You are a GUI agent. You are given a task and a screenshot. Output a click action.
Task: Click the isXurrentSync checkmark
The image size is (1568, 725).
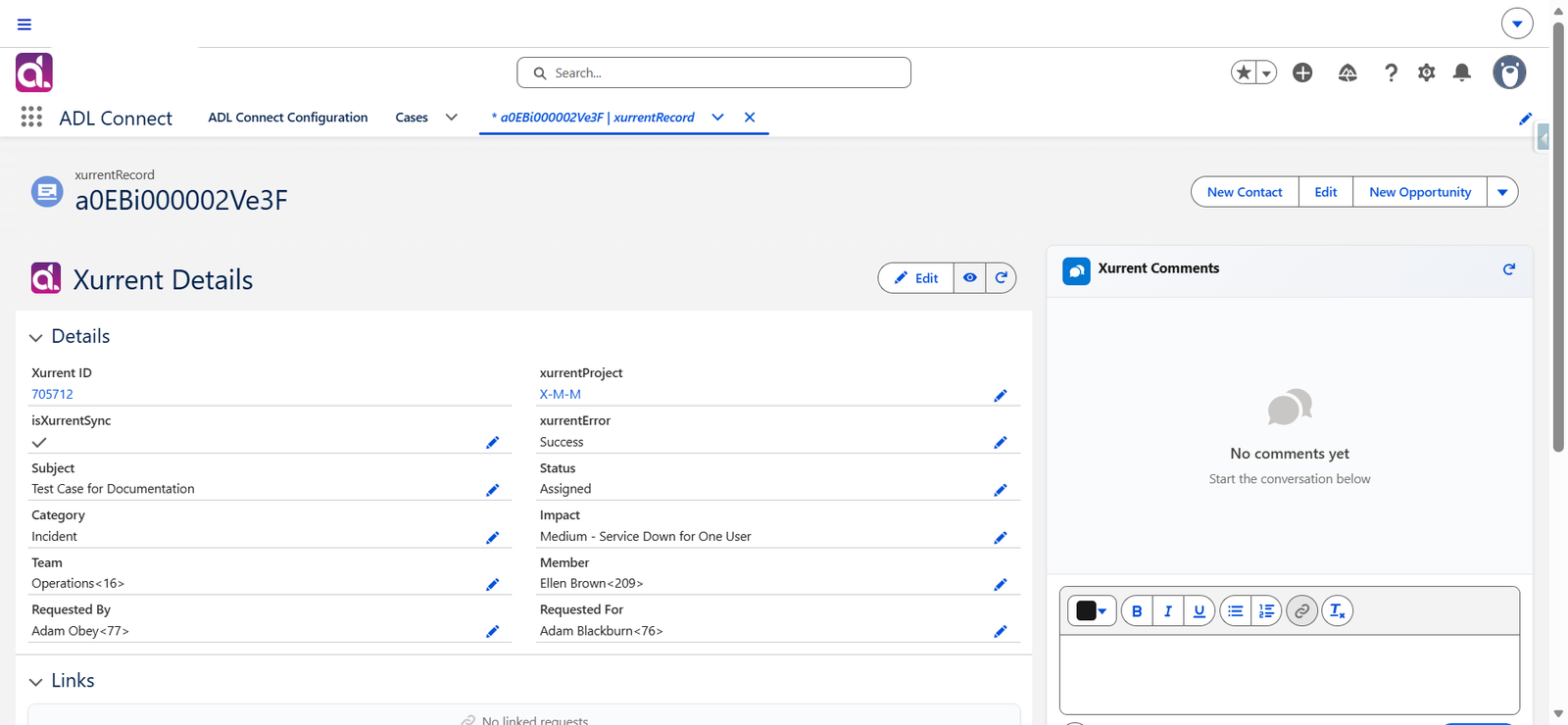pyautogui.click(x=39, y=442)
